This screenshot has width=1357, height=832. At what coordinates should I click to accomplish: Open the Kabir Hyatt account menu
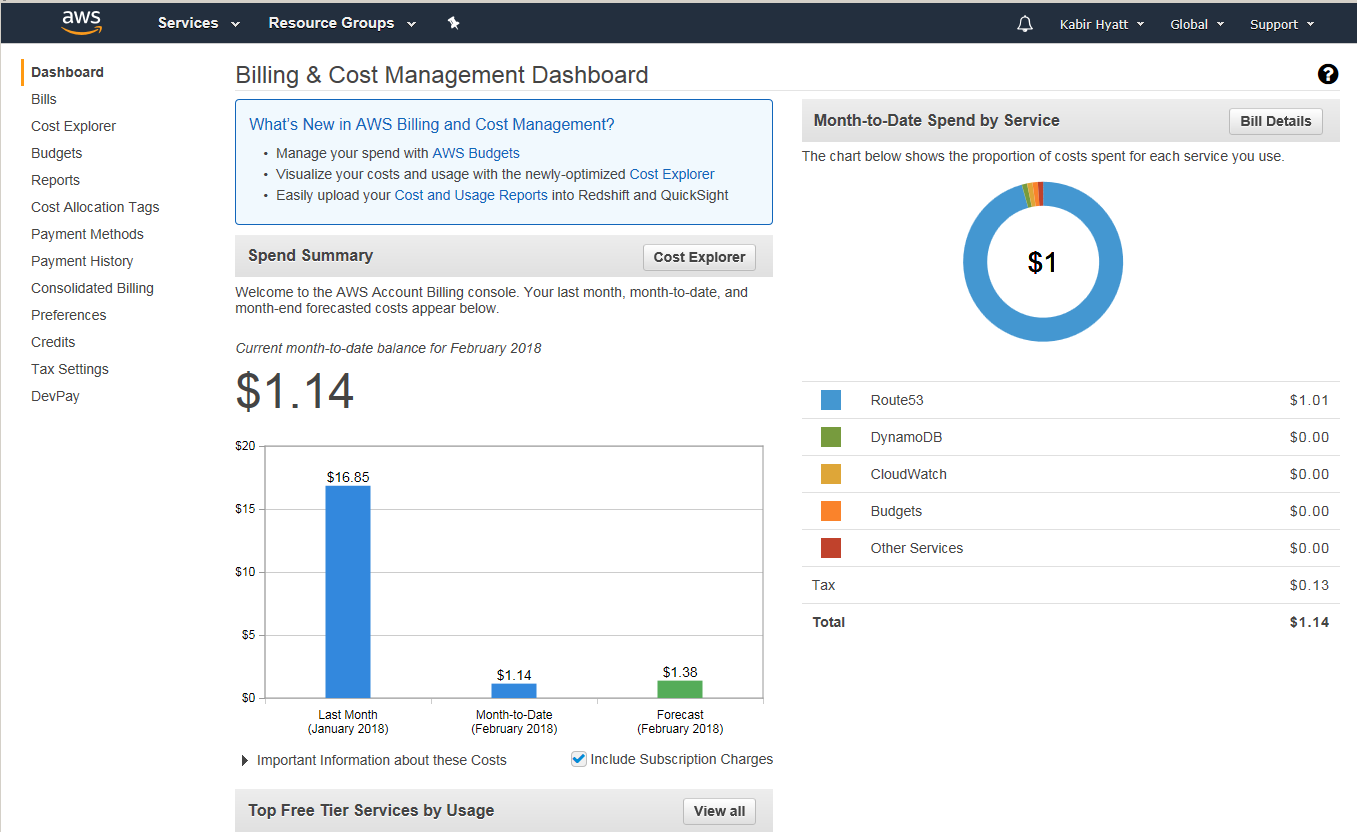tap(1102, 24)
